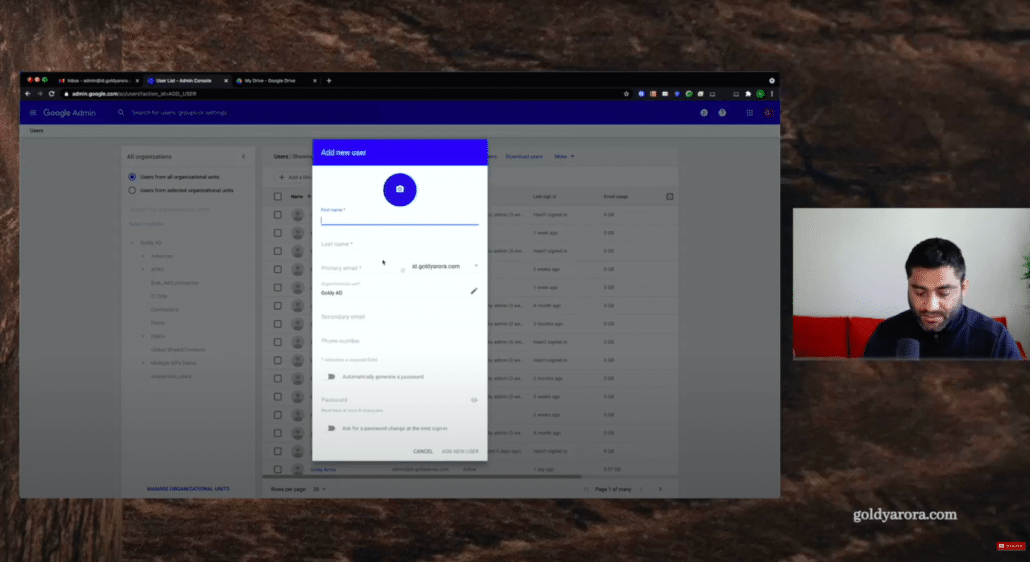
Task: Click the Add a filter button
Action: coord(296,177)
